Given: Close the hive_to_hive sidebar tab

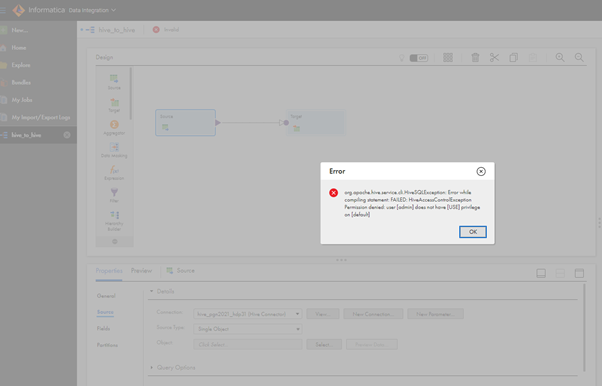Looking at the screenshot, I should pos(67,135).
